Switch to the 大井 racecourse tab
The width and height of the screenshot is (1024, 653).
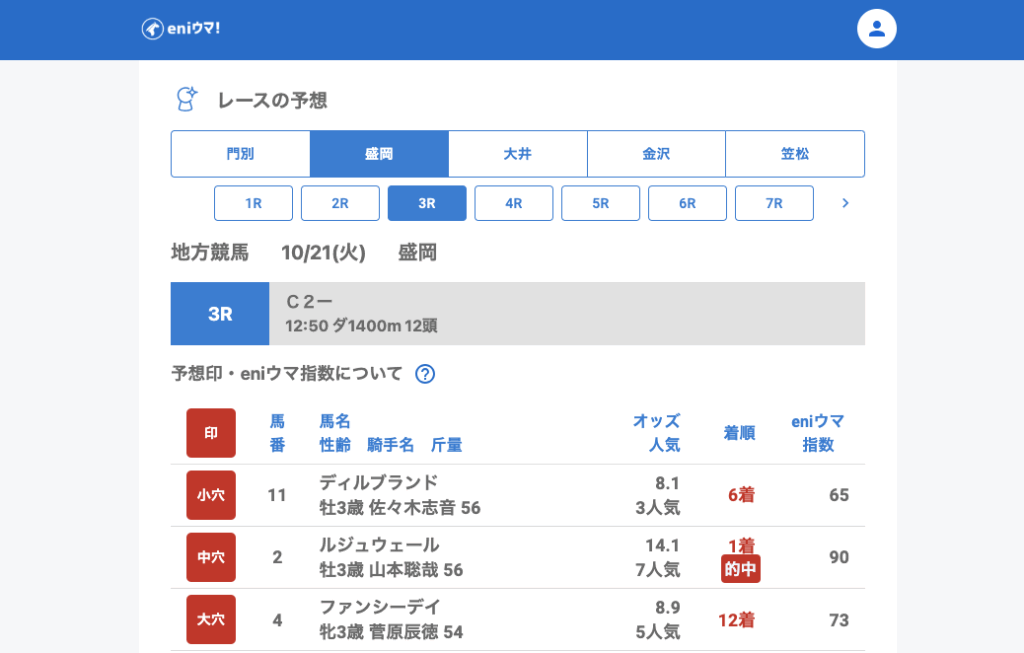[517, 154]
